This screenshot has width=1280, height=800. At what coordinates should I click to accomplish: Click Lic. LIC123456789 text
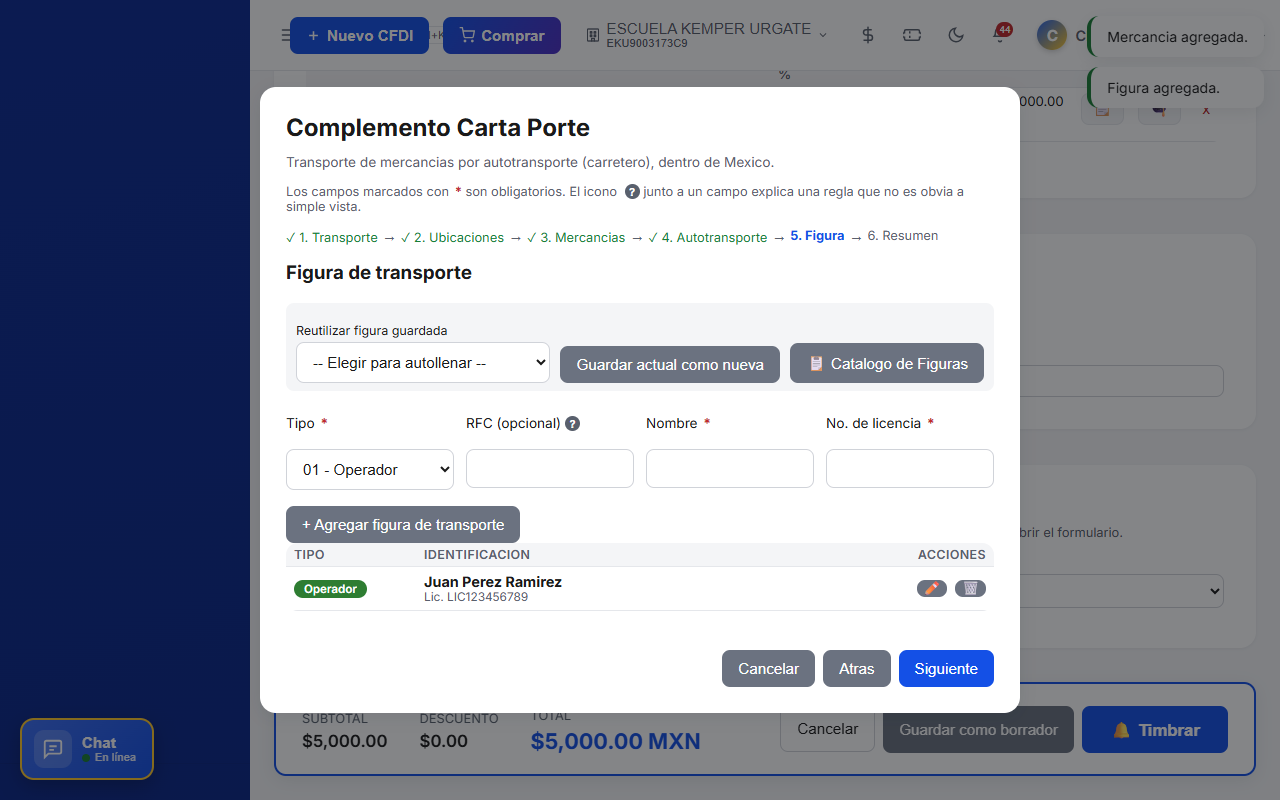click(476, 597)
